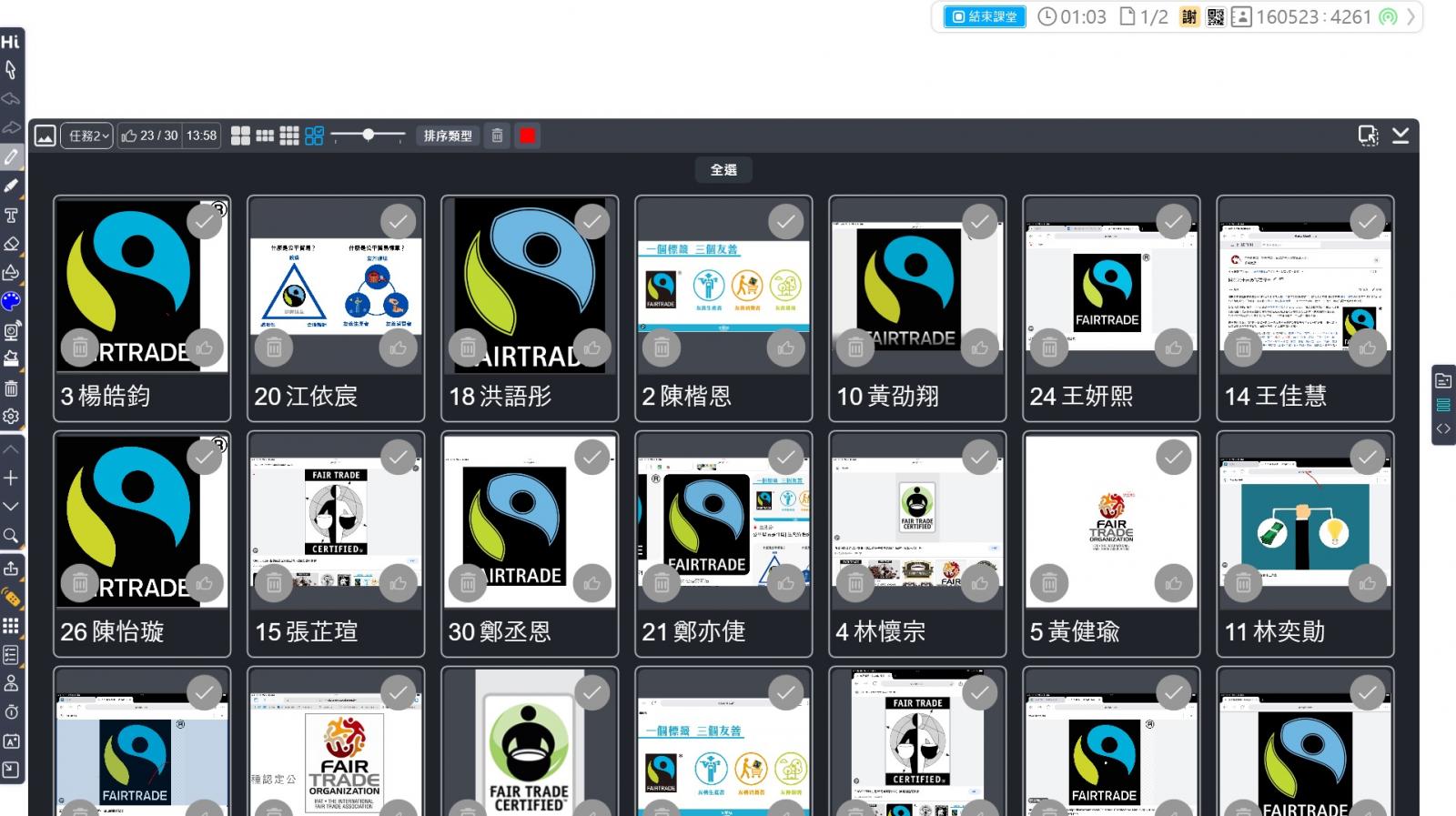The height and width of the screenshot is (816, 1456).
Task: Select the text tool
Action: point(11,216)
